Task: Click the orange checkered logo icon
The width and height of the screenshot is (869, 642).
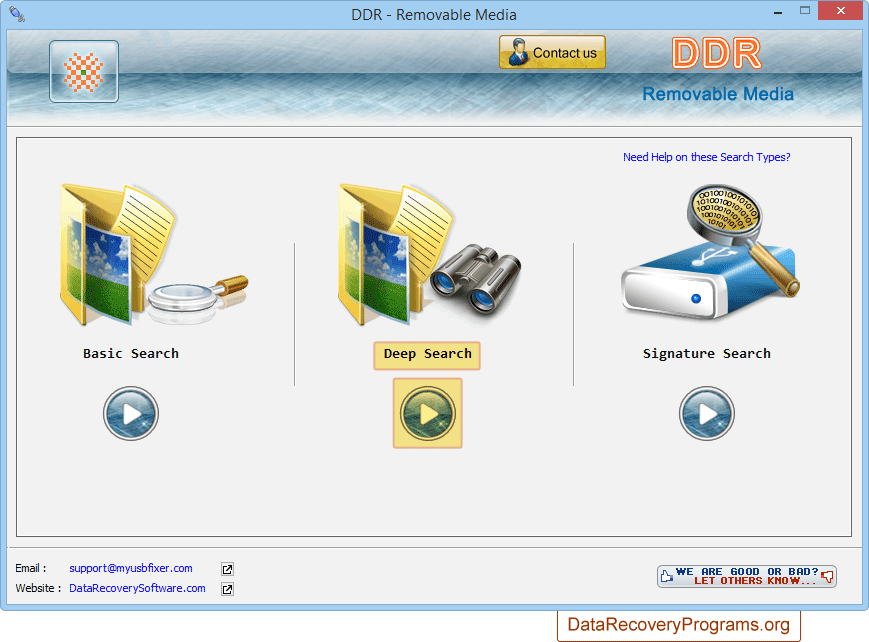Action: 84,72
